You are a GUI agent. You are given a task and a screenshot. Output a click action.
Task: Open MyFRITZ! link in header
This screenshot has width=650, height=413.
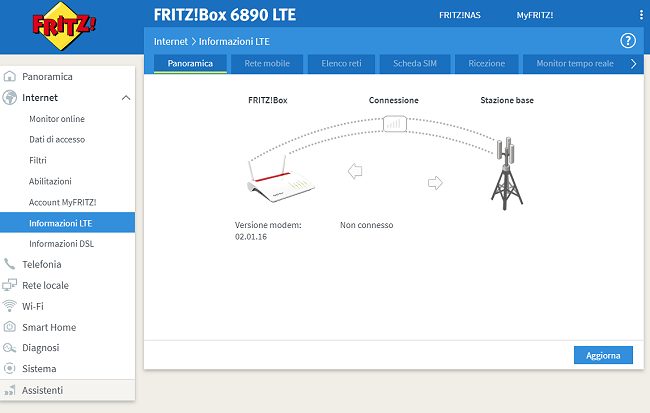tap(534, 15)
